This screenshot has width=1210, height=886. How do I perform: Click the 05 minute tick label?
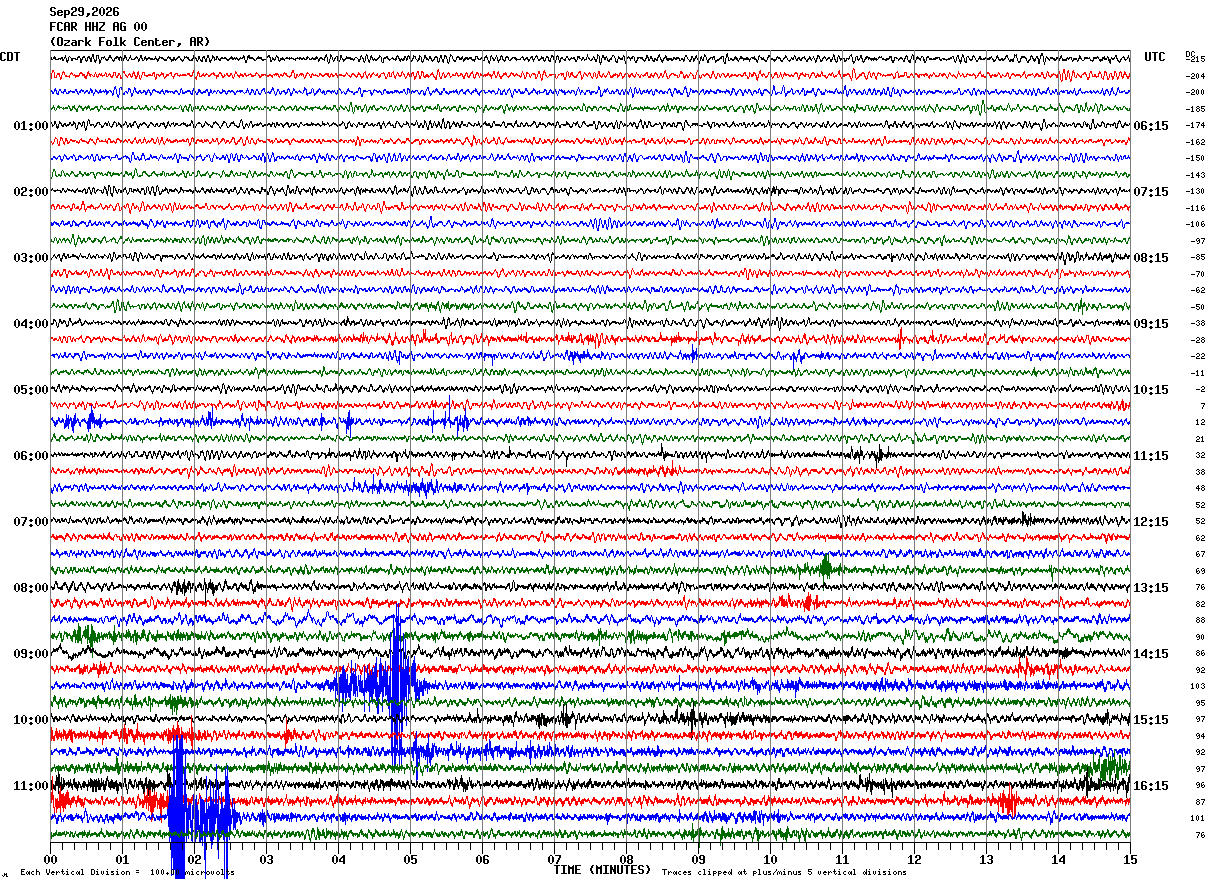pos(410,859)
